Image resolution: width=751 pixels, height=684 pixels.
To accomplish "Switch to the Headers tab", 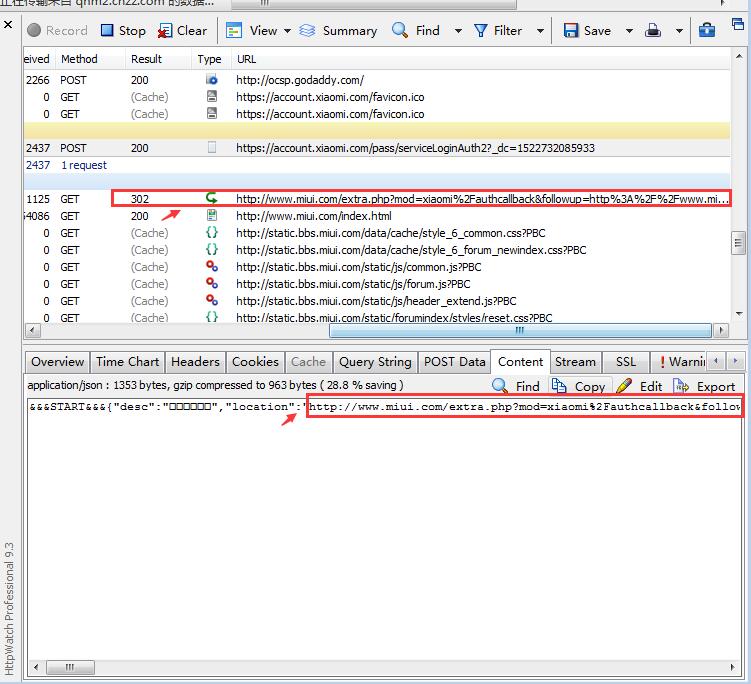I will tap(195, 362).
